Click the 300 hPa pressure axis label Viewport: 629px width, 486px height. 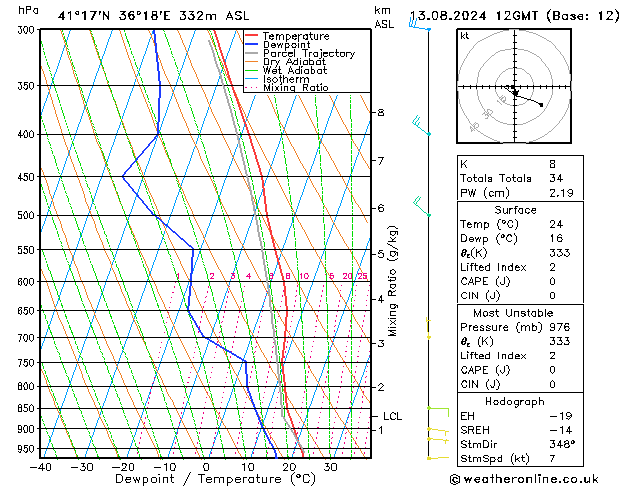(26, 30)
